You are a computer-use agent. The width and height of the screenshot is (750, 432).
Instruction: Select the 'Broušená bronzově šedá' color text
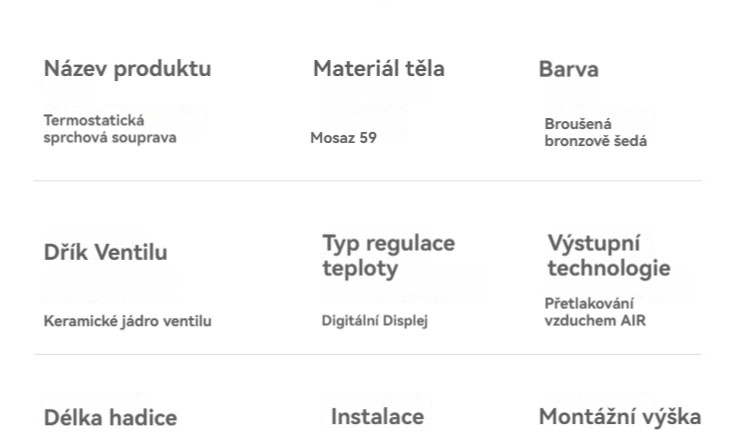tap(595, 132)
